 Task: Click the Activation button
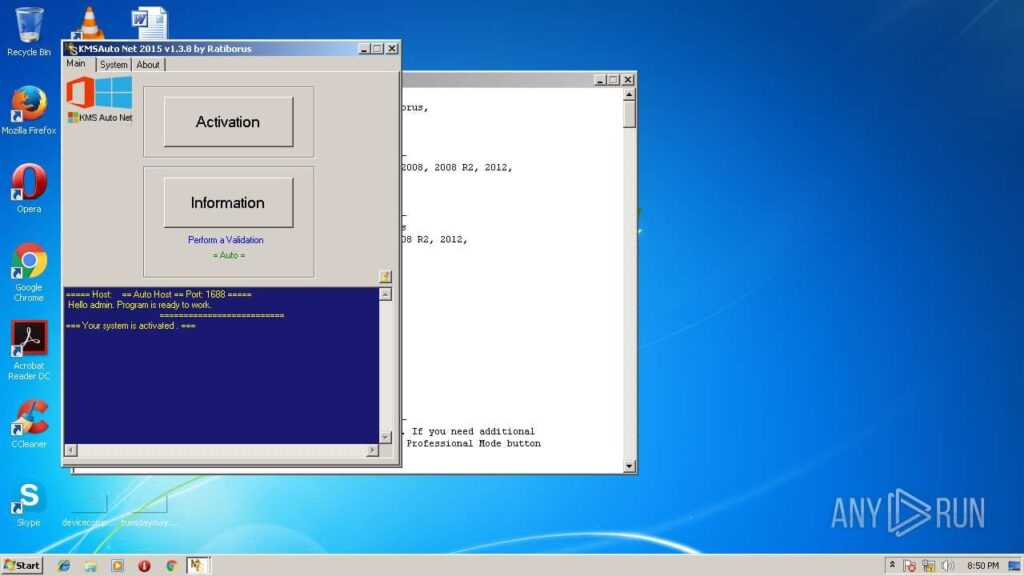click(x=228, y=122)
